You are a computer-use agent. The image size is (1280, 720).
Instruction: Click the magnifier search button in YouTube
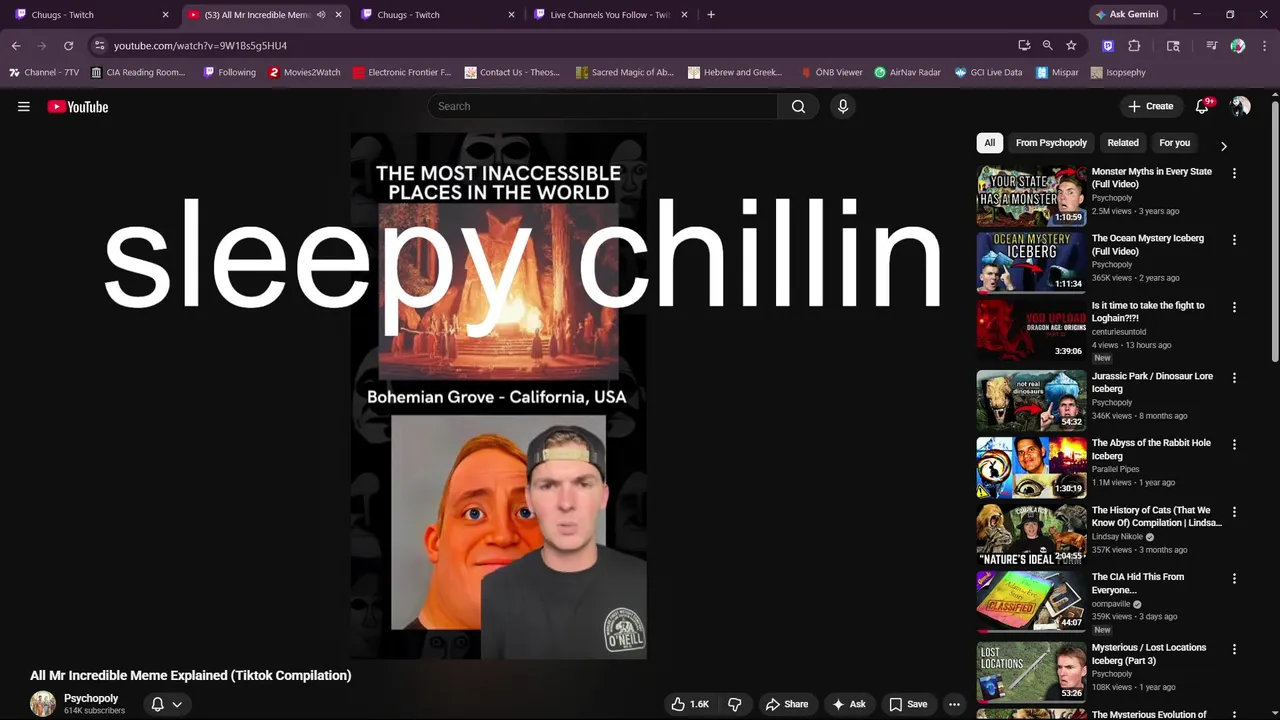coord(798,106)
